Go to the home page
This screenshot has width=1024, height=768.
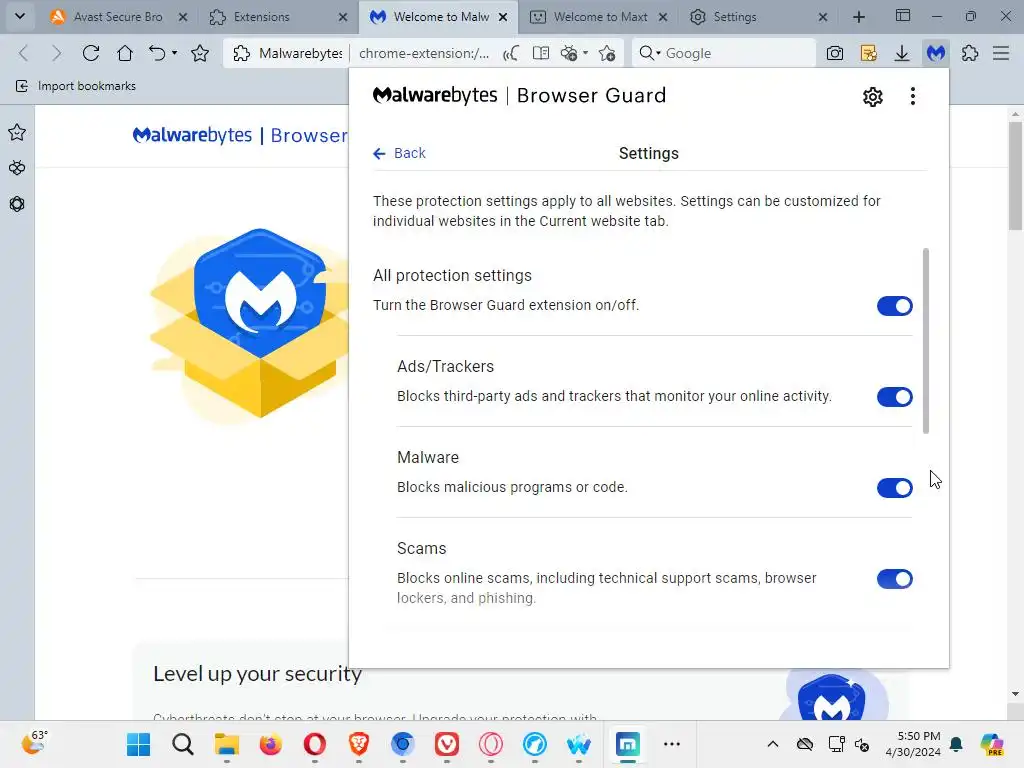124,53
